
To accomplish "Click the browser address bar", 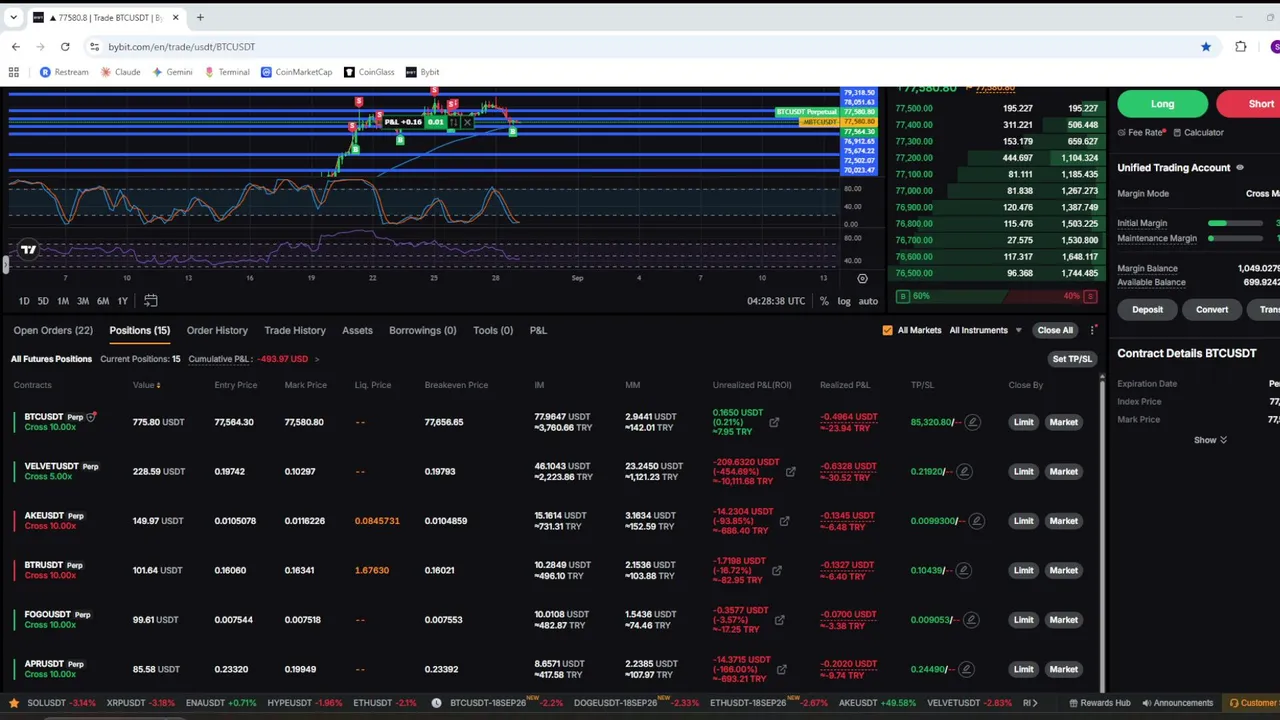I will click(x=640, y=46).
